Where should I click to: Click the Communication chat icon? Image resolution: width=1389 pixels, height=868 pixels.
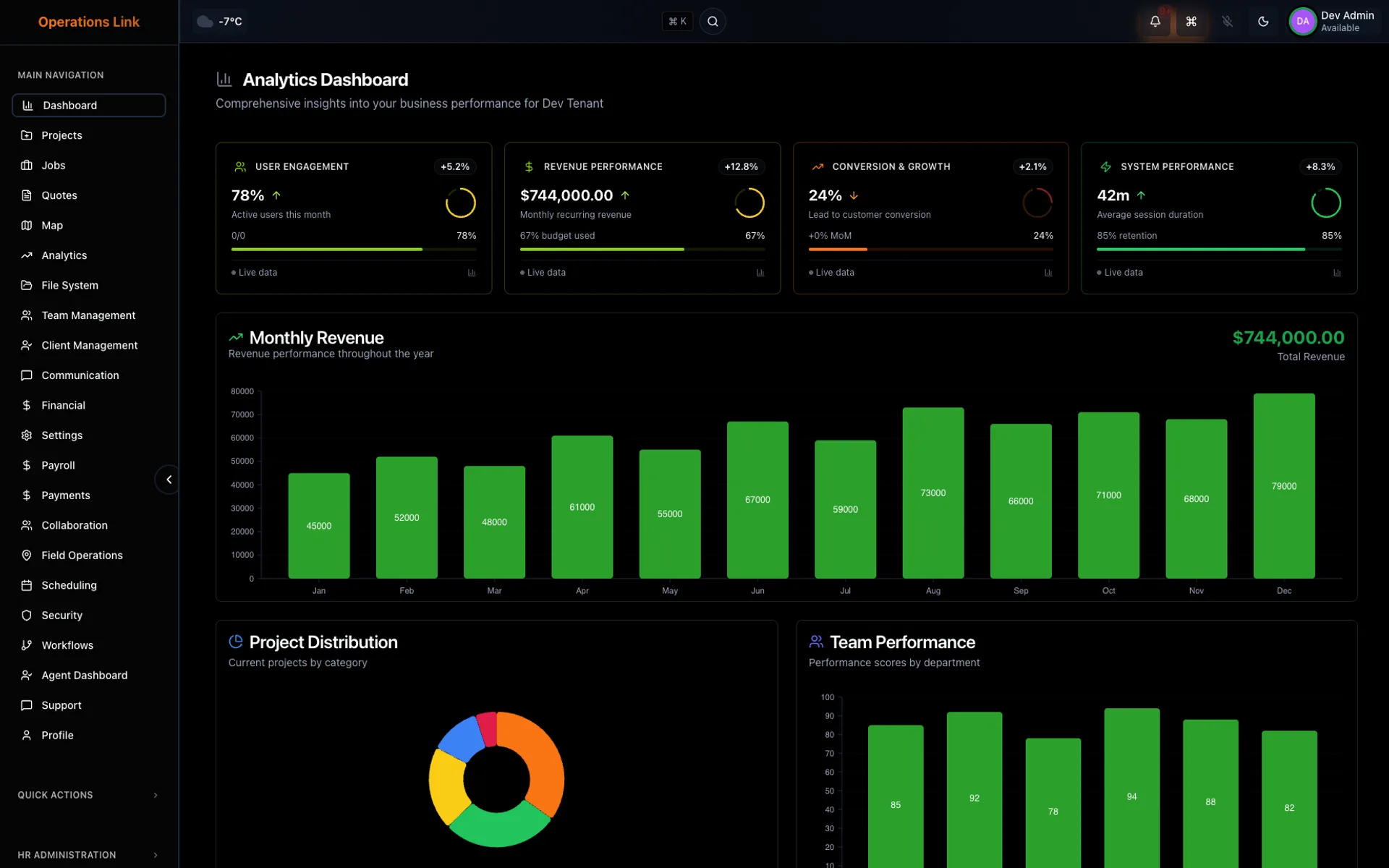(27, 375)
